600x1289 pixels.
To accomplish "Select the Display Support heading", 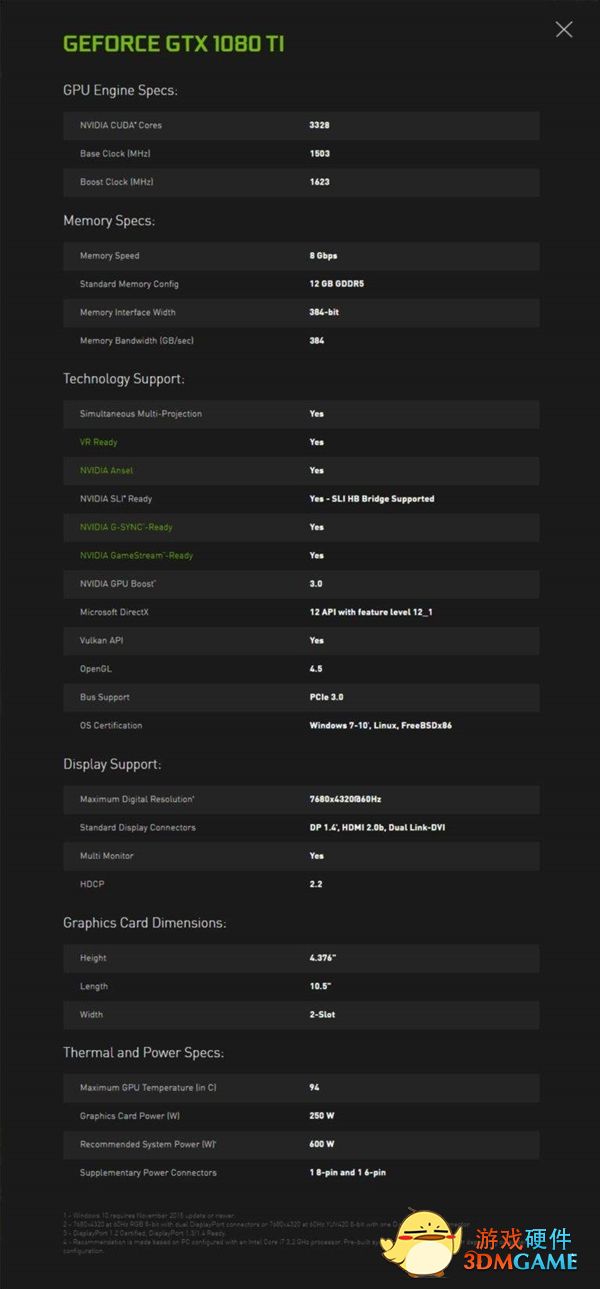I will (x=112, y=764).
